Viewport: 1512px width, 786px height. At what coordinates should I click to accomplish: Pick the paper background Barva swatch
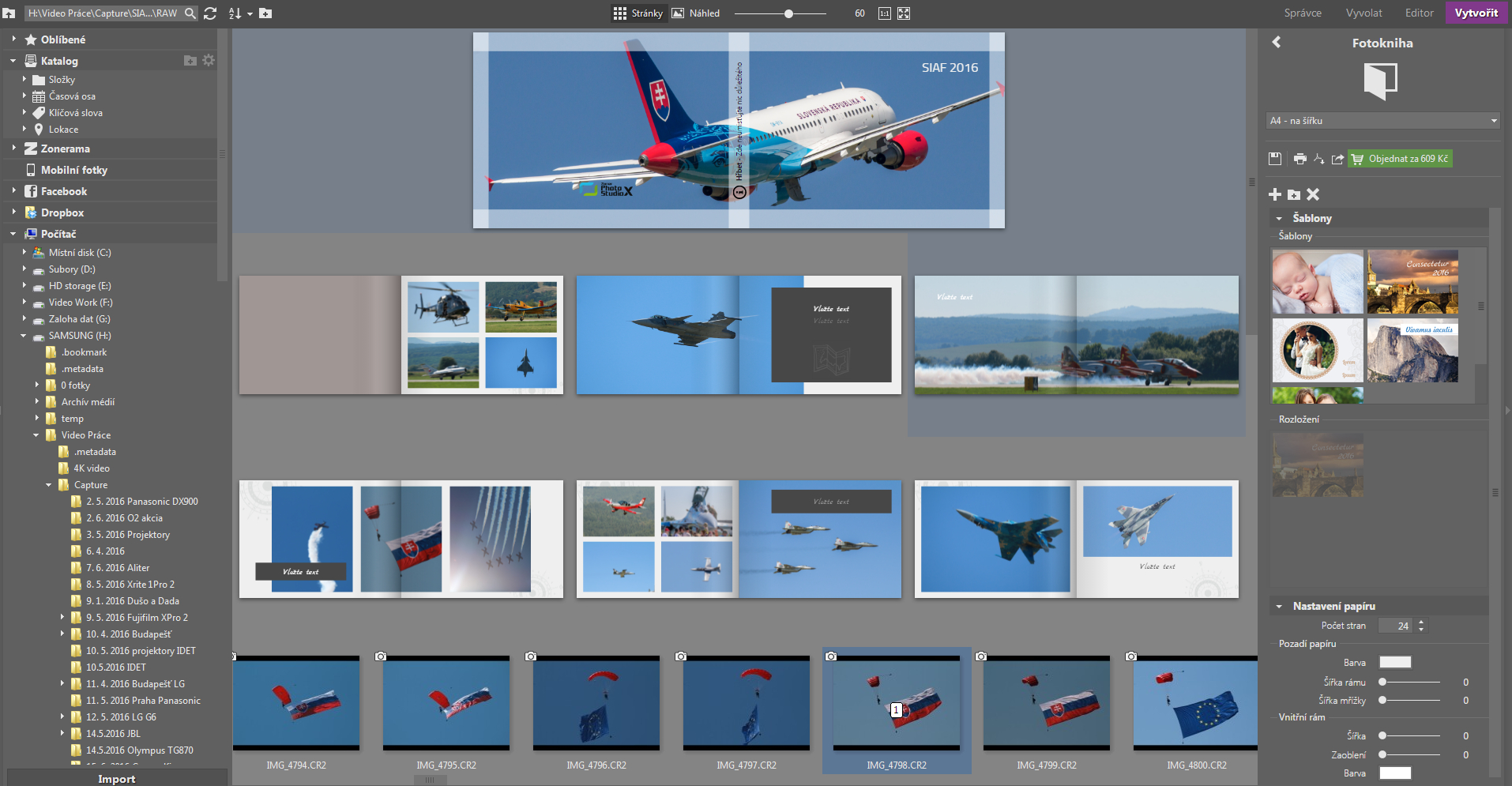(1394, 662)
